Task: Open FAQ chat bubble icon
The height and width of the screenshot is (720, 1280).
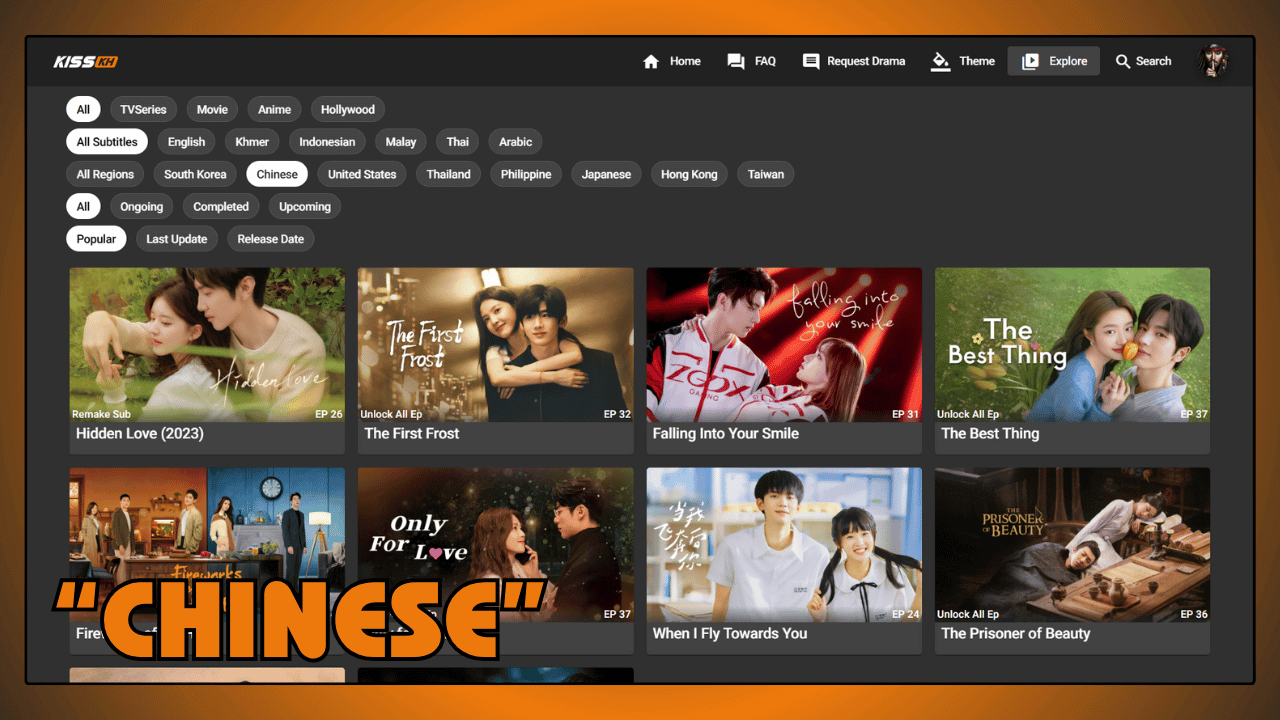Action: click(x=736, y=62)
